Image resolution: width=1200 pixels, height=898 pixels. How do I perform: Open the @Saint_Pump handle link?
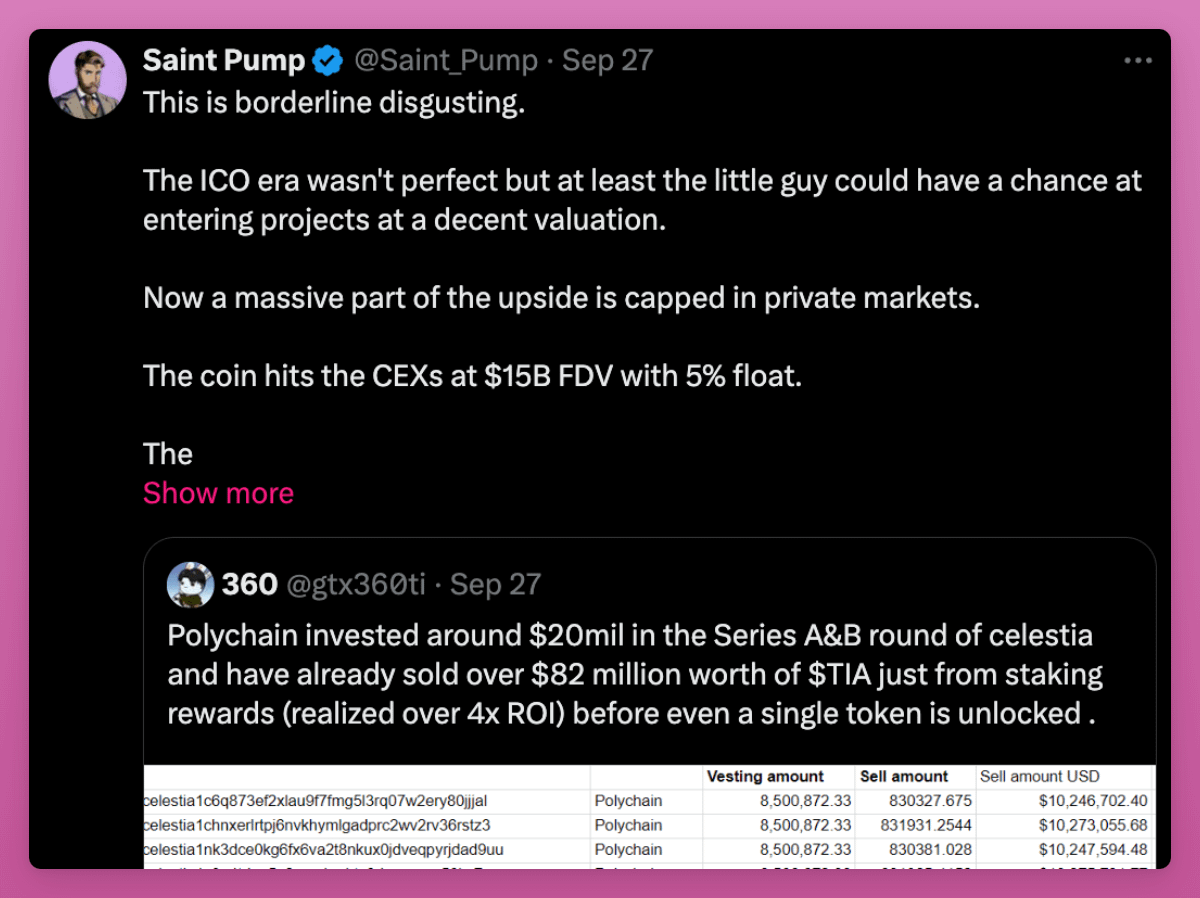point(446,61)
